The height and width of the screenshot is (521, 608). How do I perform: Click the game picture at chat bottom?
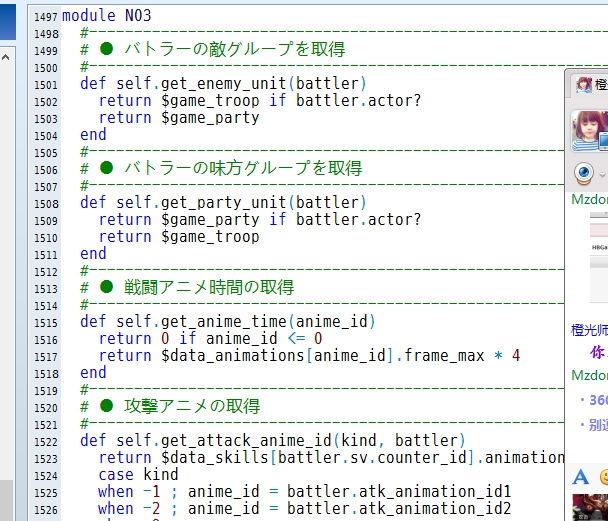pyautogui.click(x=590, y=507)
